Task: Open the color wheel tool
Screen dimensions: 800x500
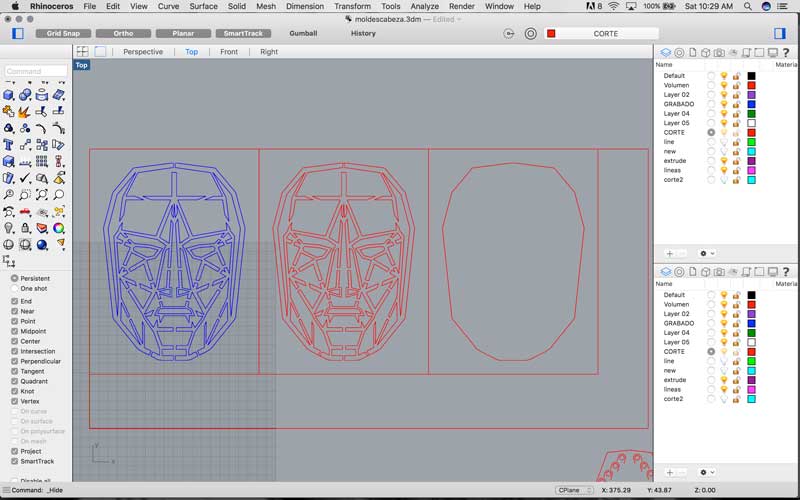Action: click(x=59, y=228)
